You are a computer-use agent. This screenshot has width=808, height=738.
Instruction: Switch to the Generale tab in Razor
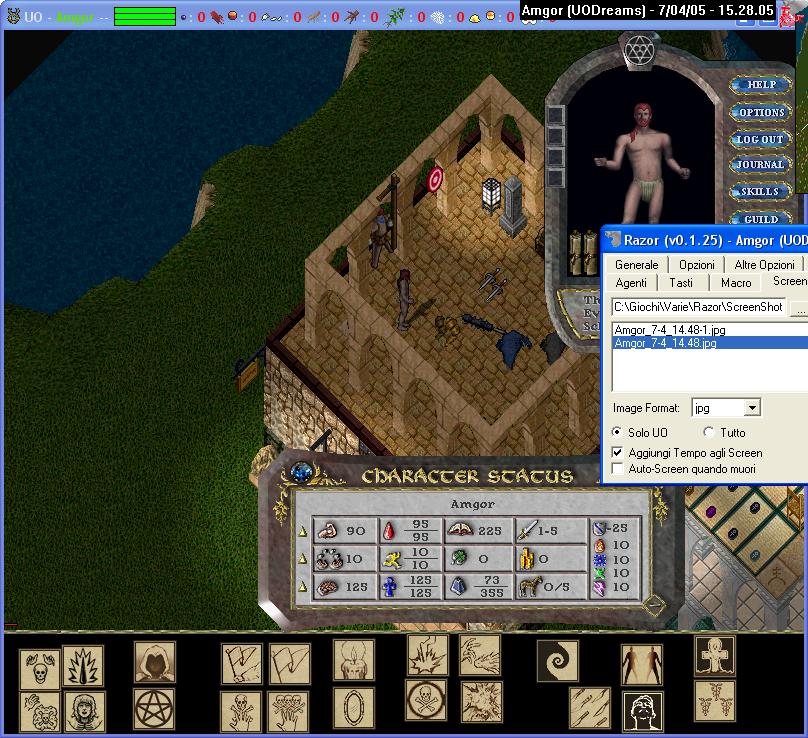pos(636,264)
